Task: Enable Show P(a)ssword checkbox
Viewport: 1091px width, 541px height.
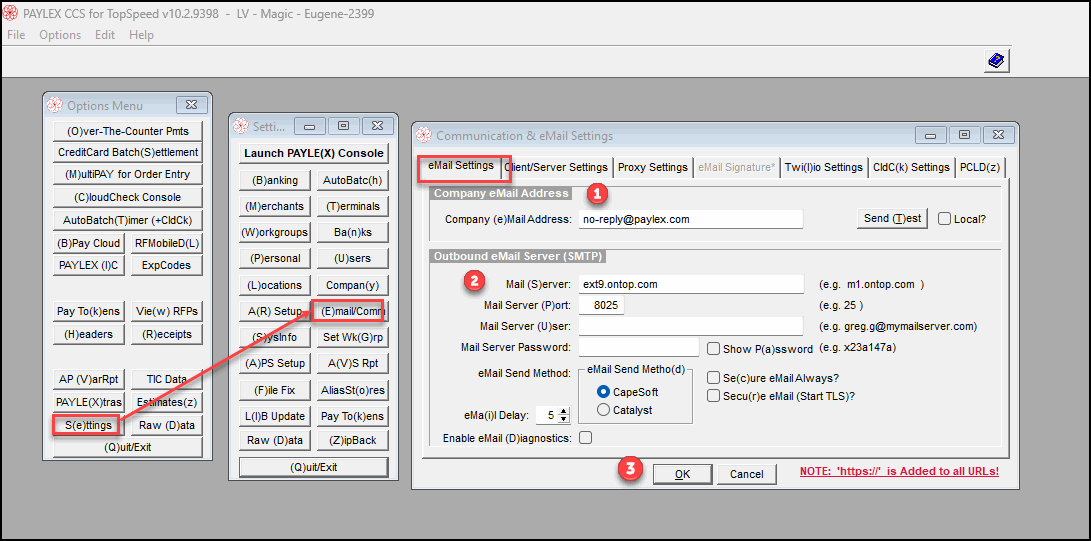Action: (713, 348)
